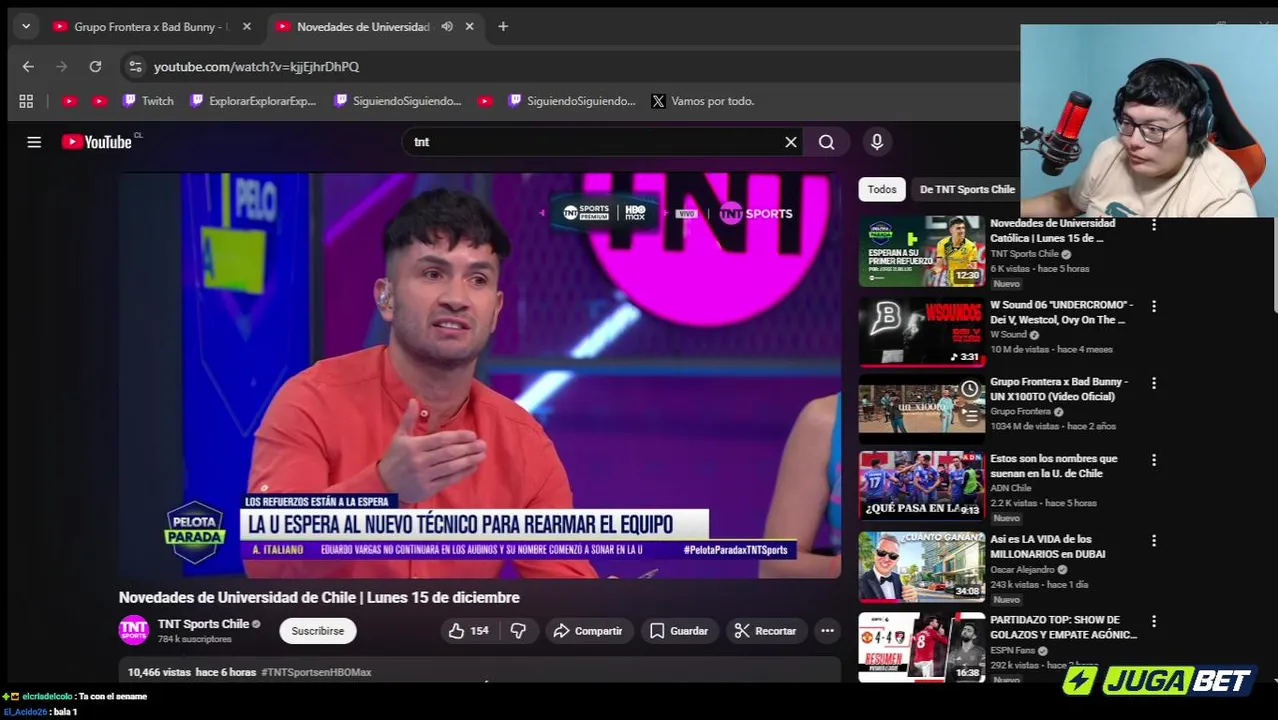Open the Vamos por todo X bookmark

click(703, 101)
